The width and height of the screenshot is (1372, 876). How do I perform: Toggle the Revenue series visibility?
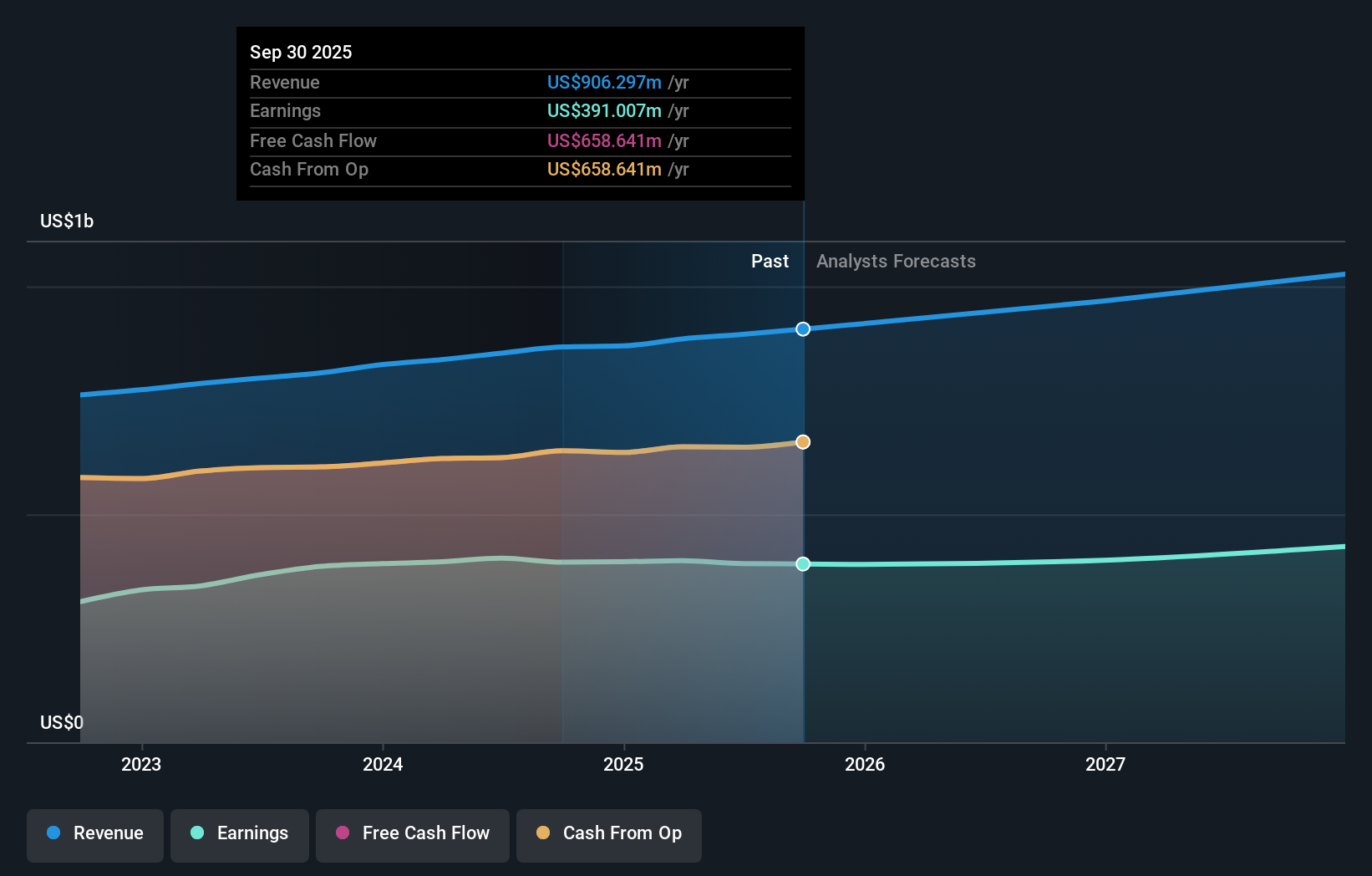(x=94, y=833)
